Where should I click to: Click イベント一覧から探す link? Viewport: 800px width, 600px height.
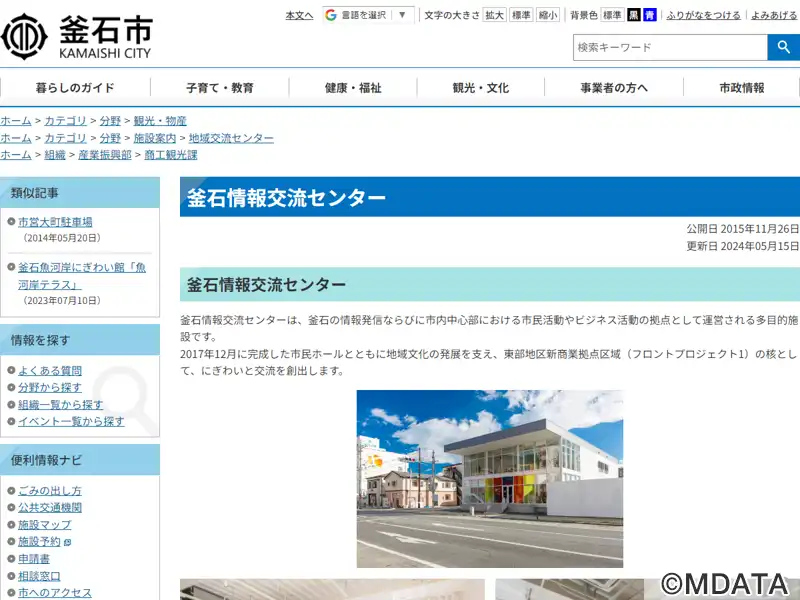click(71, 421)
